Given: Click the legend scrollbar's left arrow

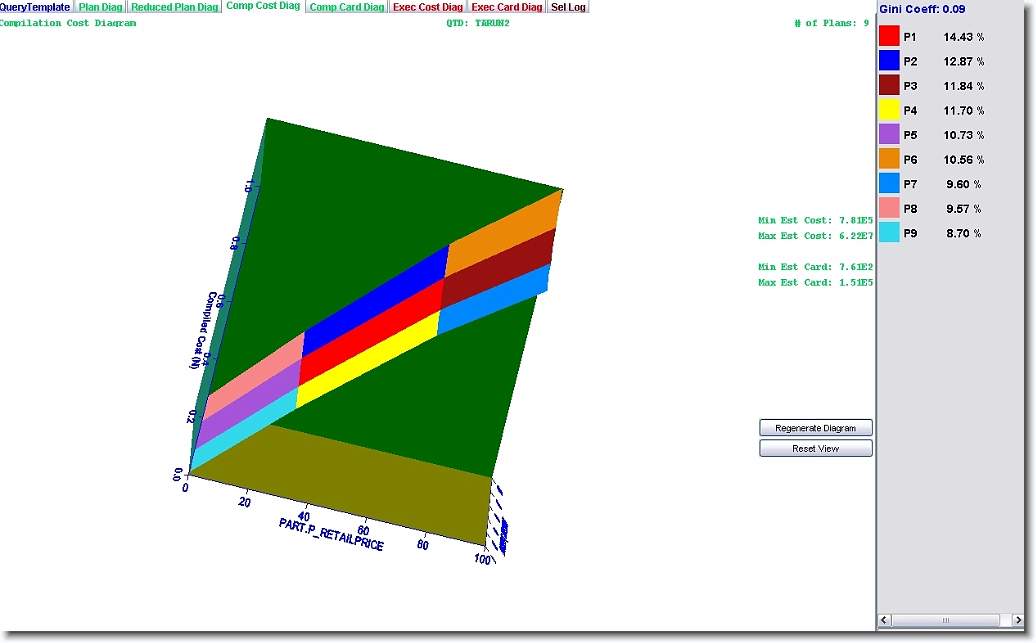Looking at the screenshot, I should (x=885, y=621).
